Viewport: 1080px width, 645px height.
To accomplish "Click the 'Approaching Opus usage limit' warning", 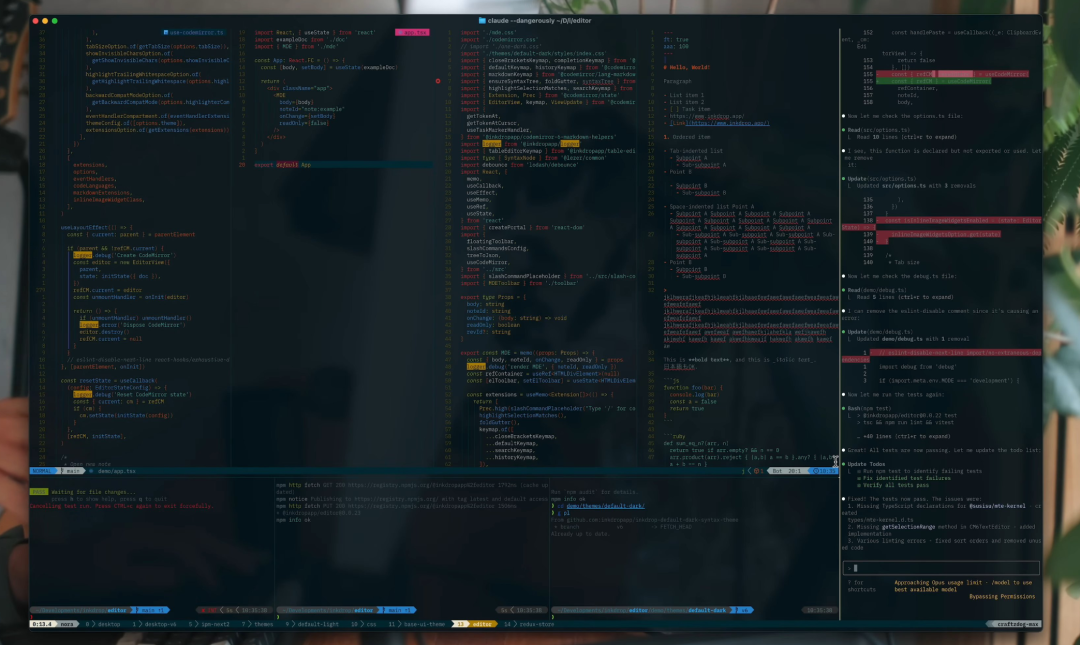I will 964,586.
